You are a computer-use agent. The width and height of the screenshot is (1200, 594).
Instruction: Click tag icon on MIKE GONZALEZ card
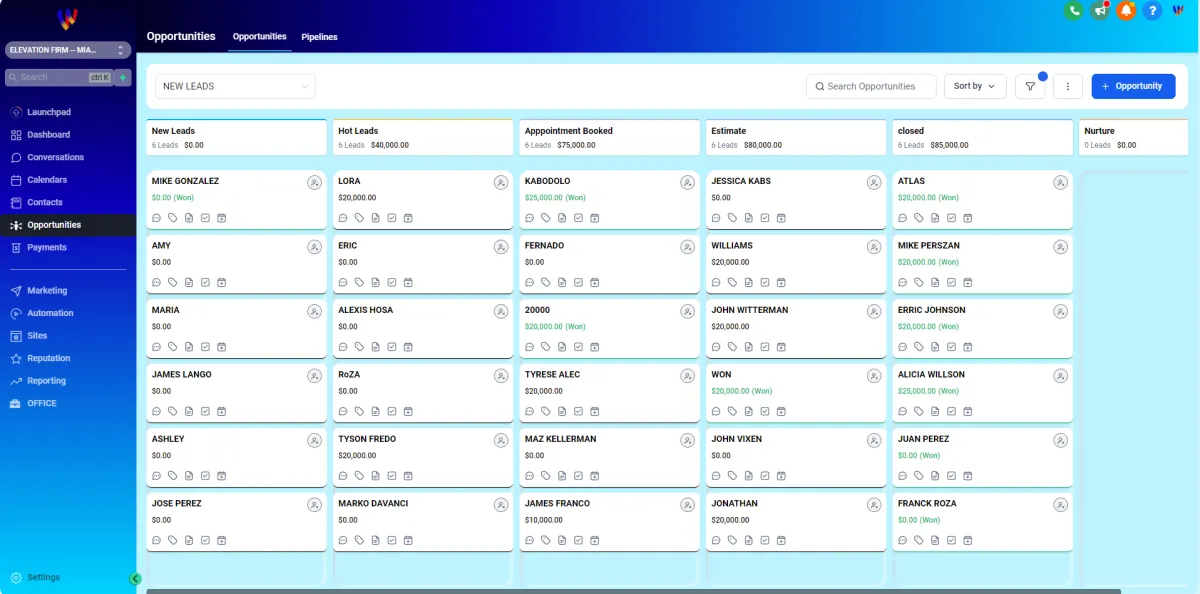173,217
